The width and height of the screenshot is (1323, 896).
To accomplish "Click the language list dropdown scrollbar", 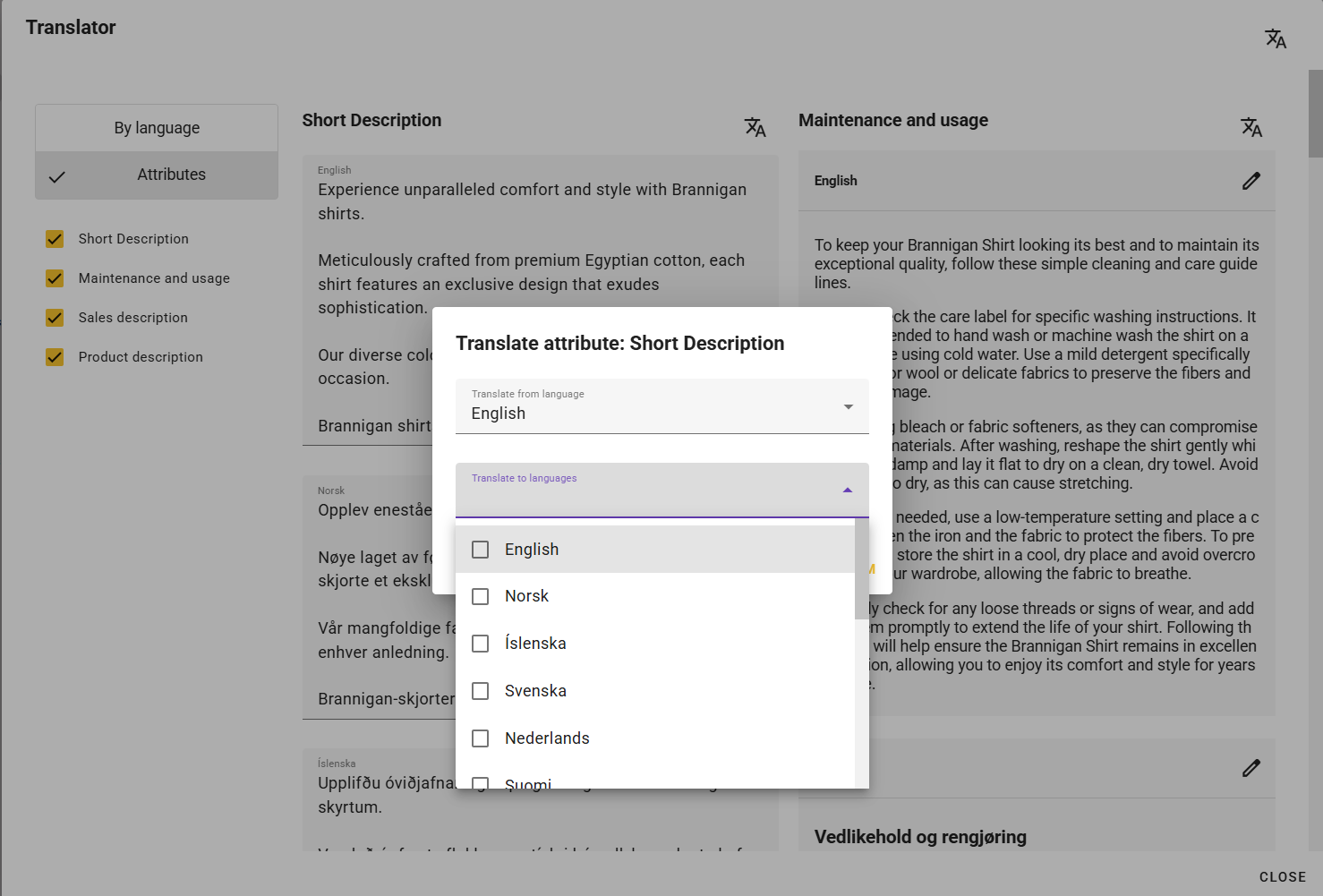I will pos(861,568).
